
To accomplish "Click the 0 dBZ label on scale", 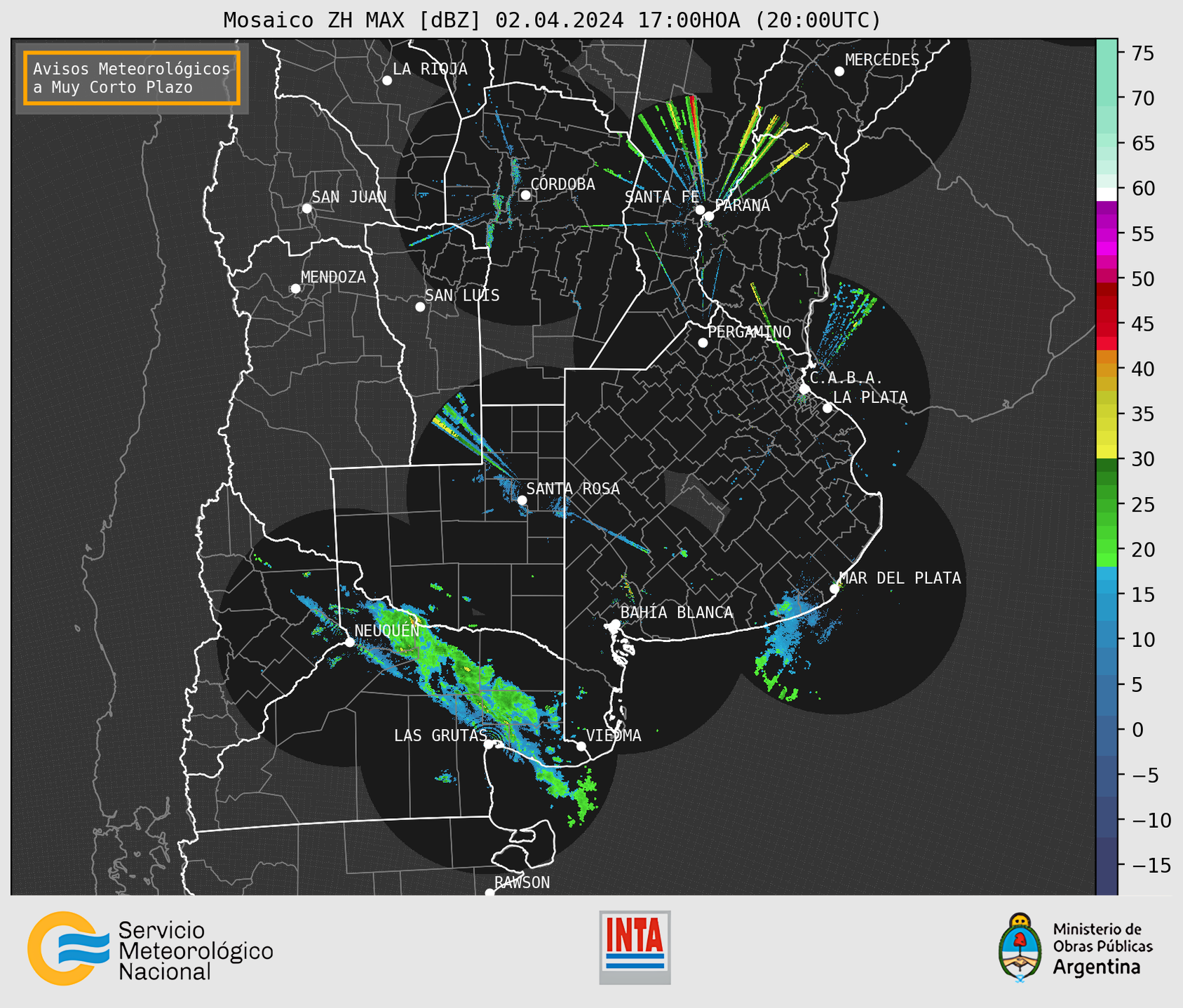I will coord(1137,730).
